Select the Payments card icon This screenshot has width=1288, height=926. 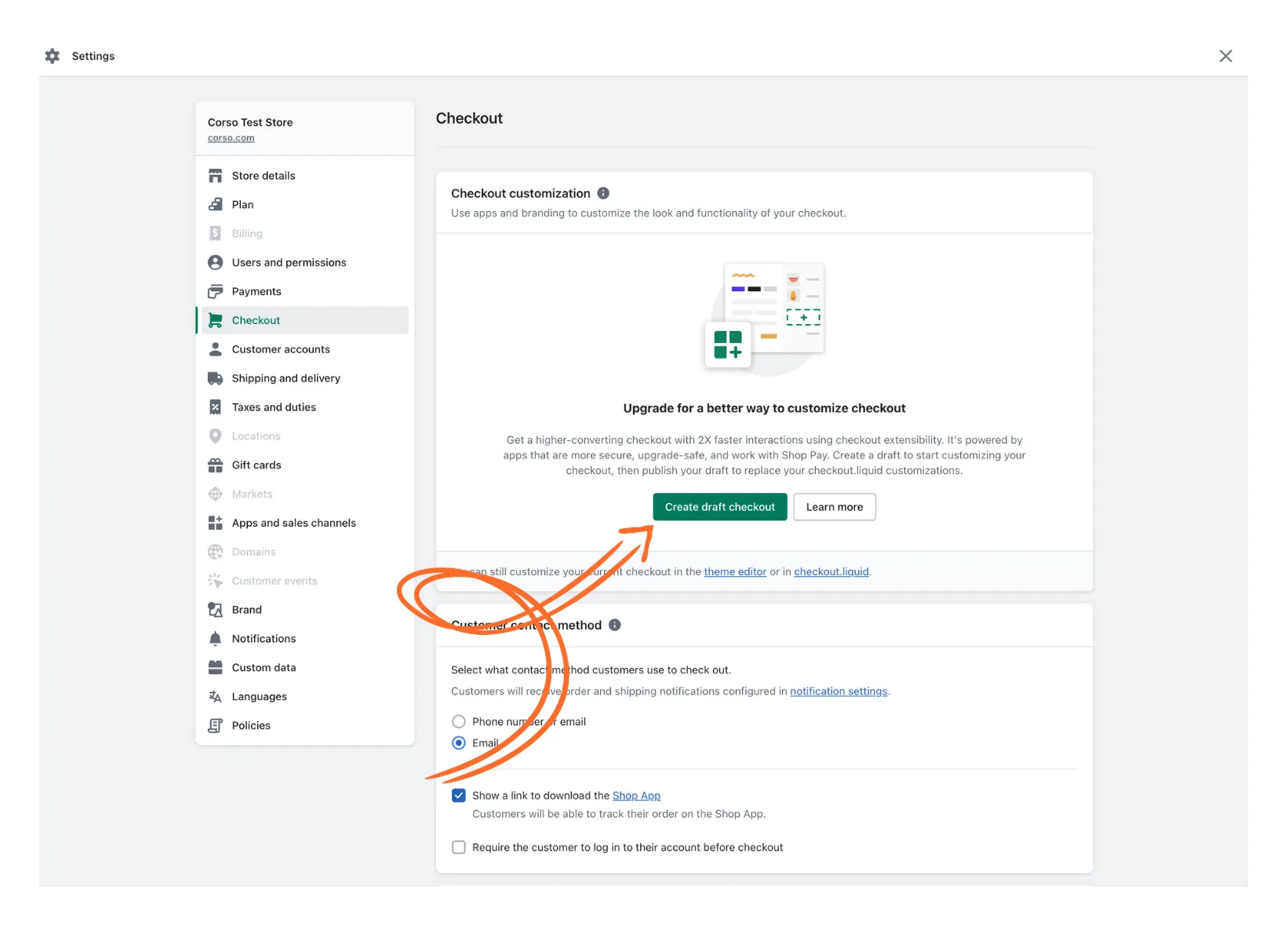tap(215, 291)
